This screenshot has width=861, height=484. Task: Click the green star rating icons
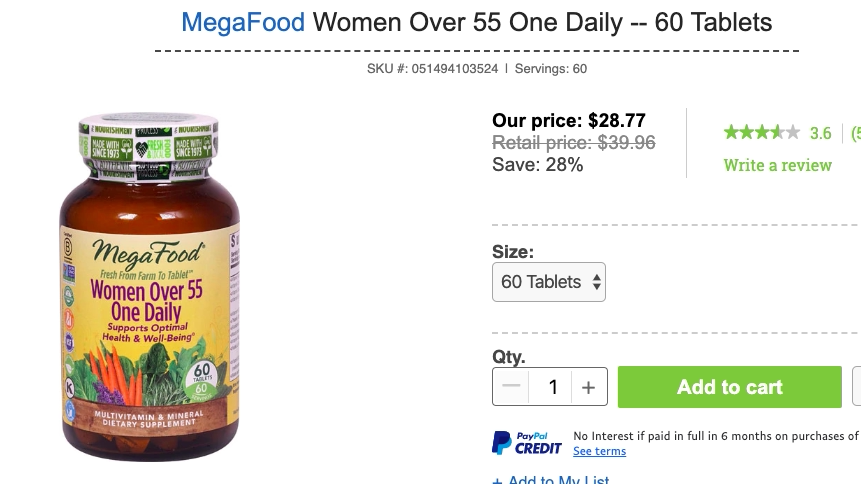(761, 132)
